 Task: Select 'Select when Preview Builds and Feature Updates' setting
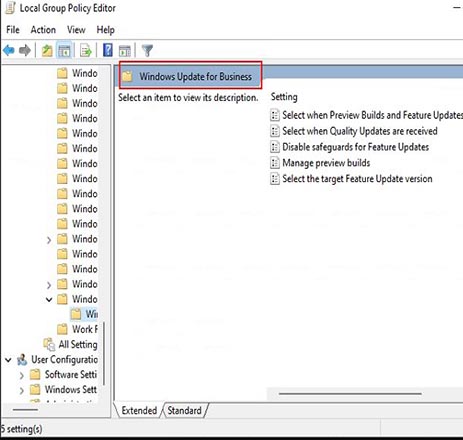[372, 115]
